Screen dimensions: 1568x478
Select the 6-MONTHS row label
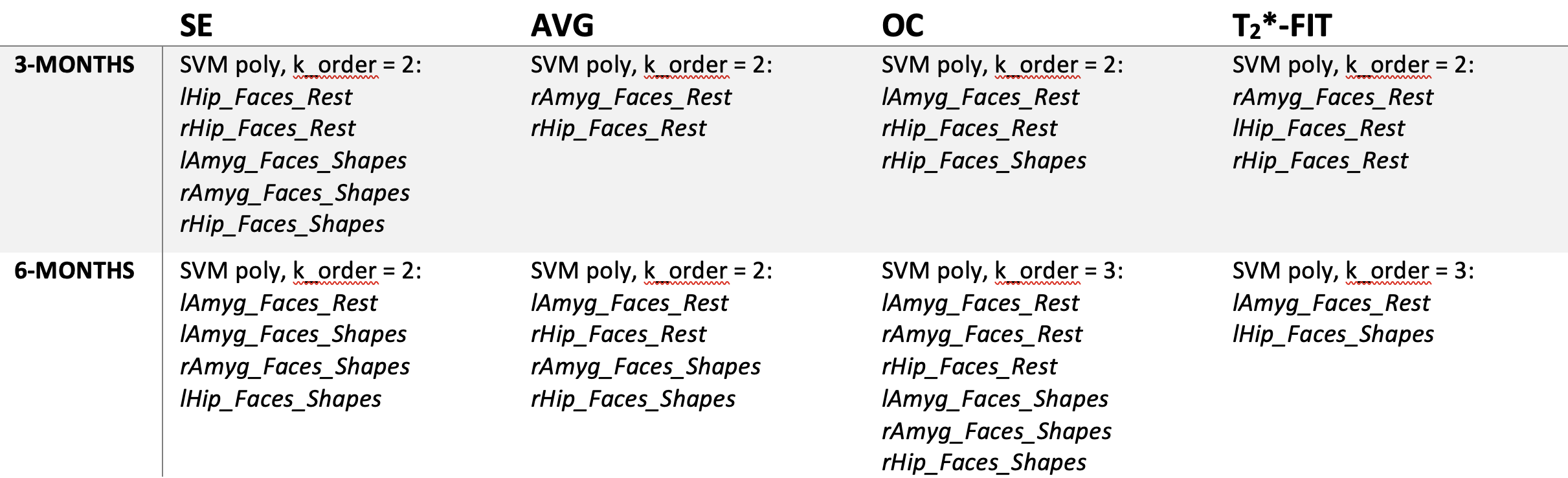point(74,271)
